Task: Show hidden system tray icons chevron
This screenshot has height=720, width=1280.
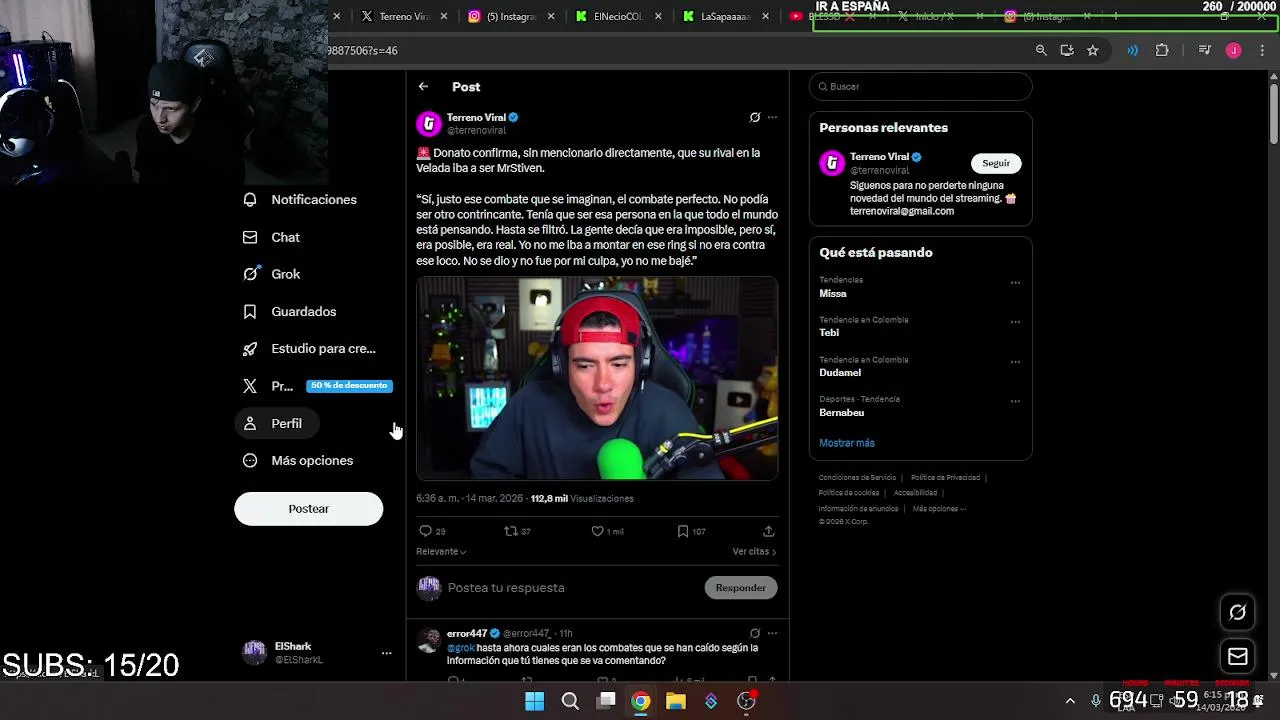Action: pos(1070,701)
